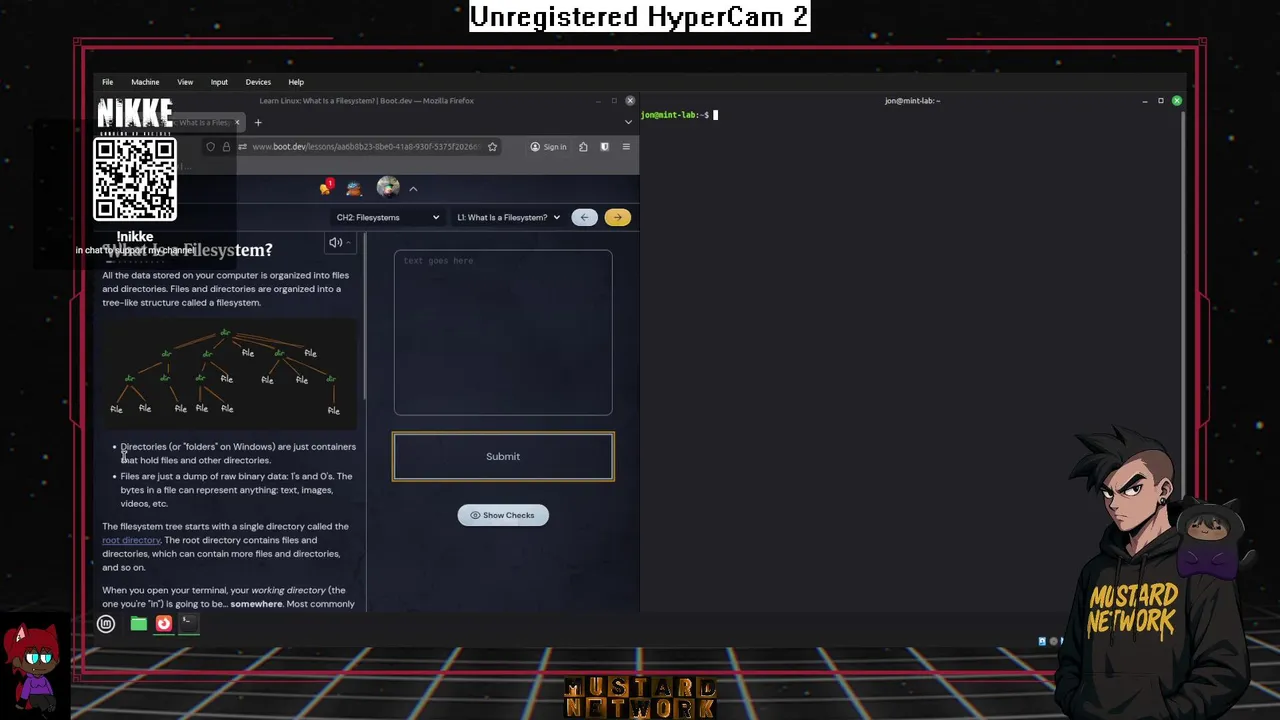Minimize the jon@mint-lab terminal window
Image resolution: width=1280 pixels, height=720 pixels.
point(1145,101)
